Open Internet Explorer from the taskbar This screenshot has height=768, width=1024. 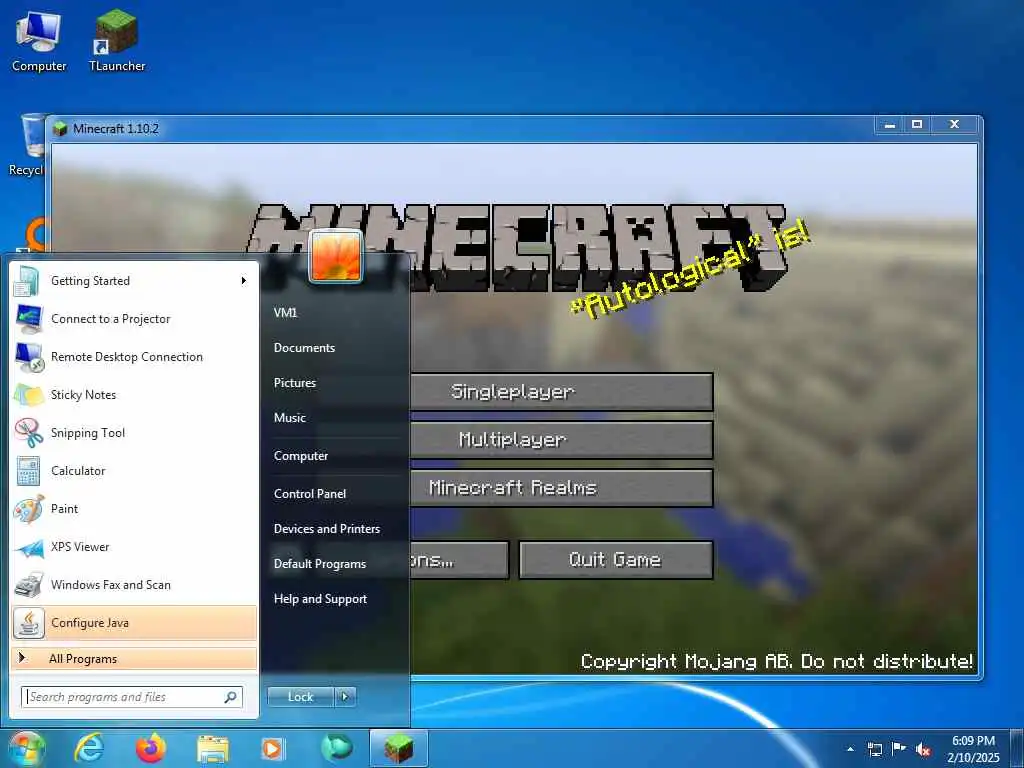point(89,748)
